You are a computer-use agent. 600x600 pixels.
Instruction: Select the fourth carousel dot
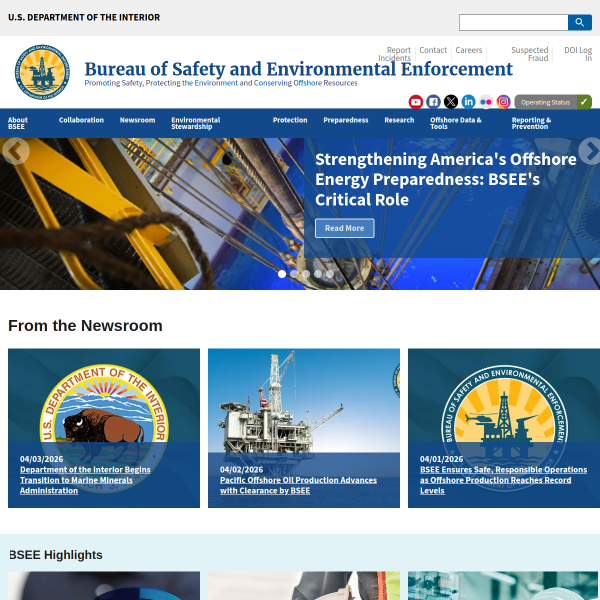[x=318, y=274]
